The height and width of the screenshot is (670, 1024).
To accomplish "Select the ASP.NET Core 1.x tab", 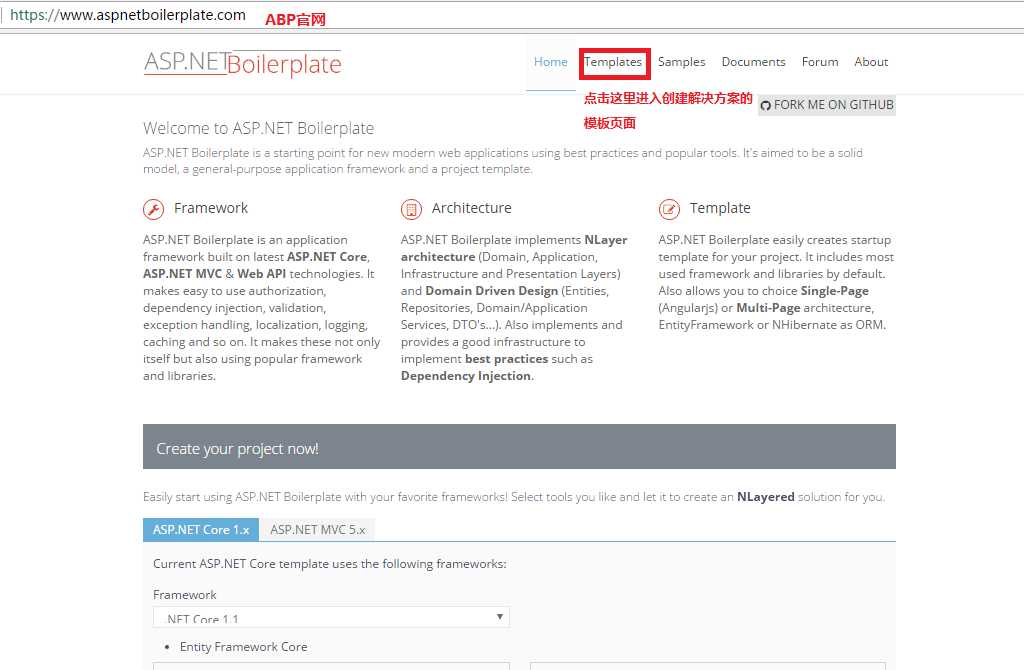I will pos(200,530).
